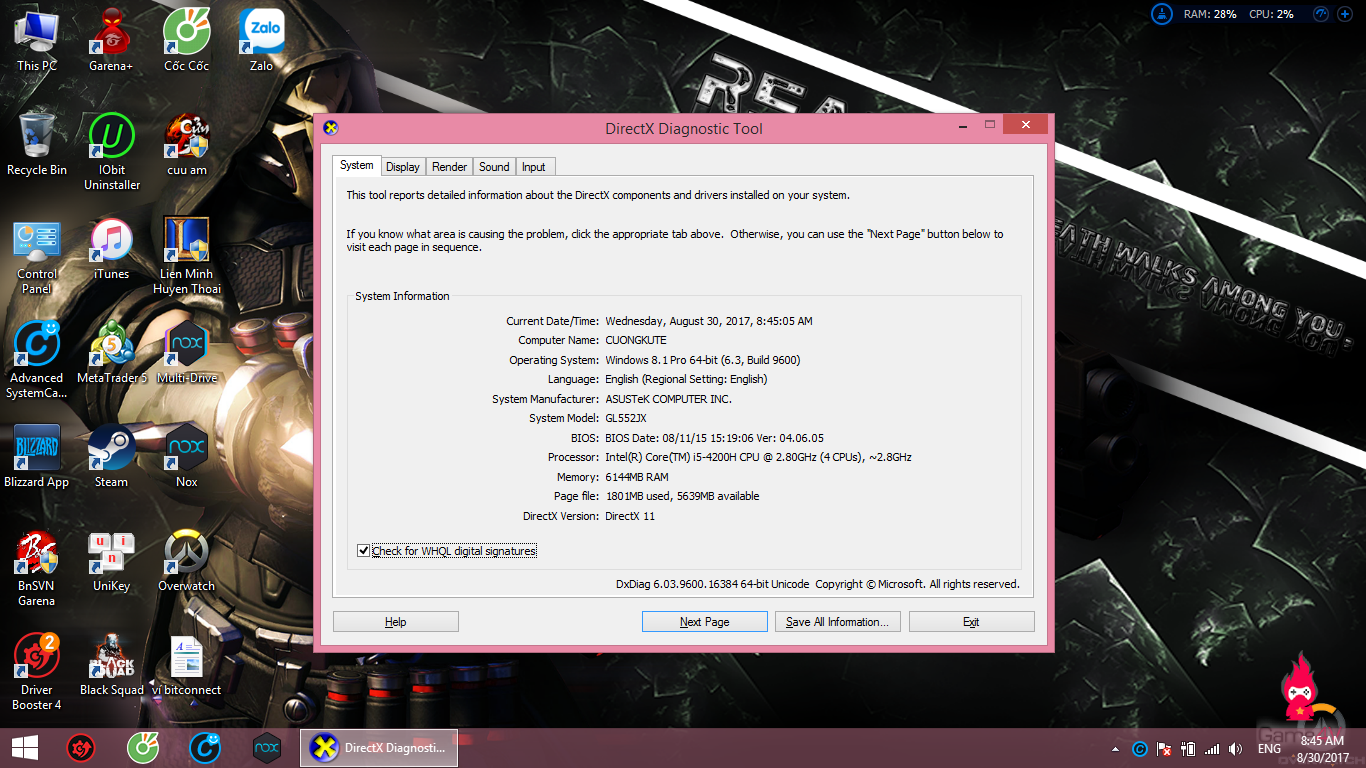Click Save All Information button
This screenshot has width=1366, height=768.
(x=837, y=622)
